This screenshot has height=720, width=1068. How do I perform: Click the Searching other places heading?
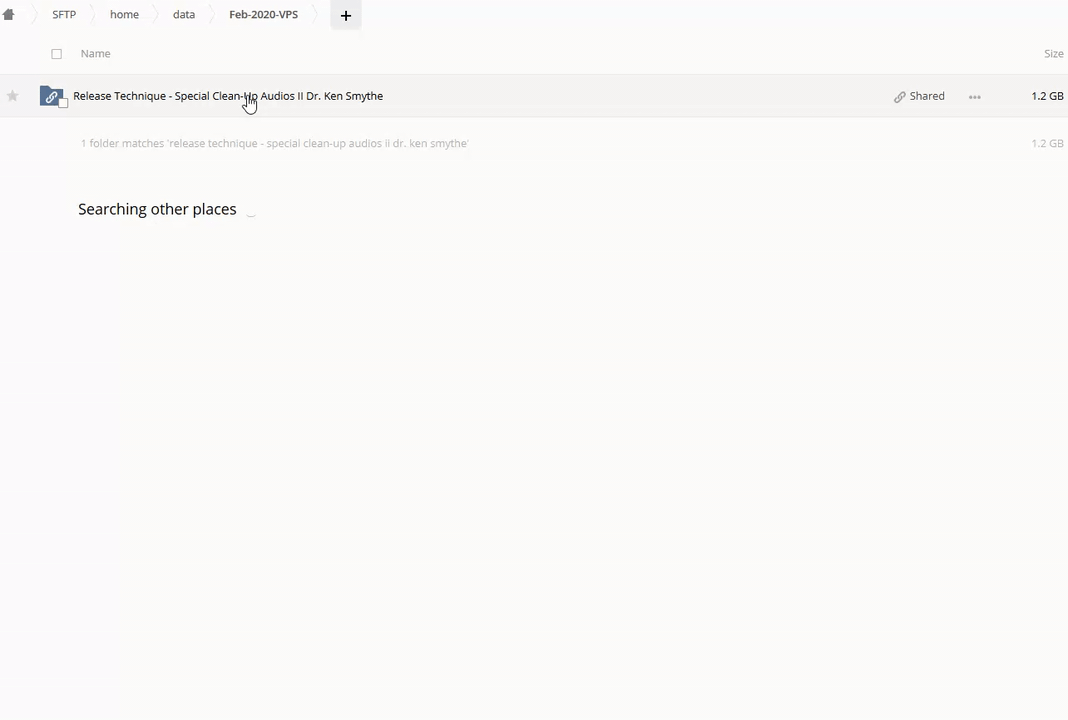point(157,209)
